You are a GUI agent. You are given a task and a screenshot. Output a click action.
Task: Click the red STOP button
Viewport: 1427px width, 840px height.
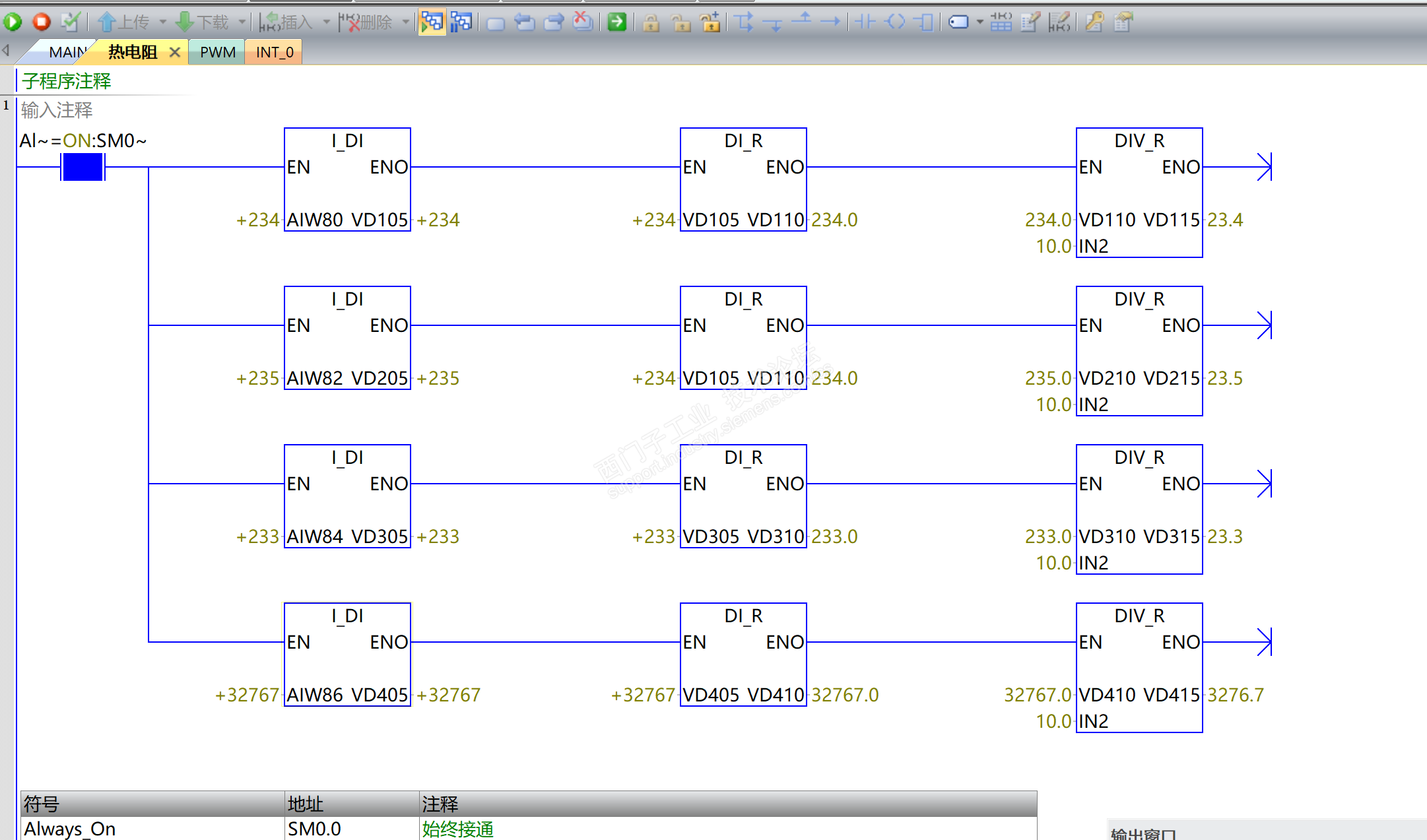coord(42,22)
